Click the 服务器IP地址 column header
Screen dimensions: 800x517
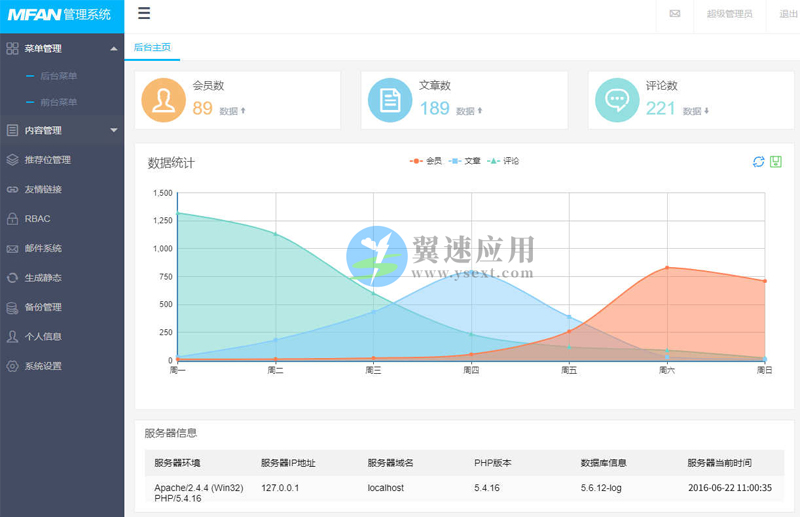click(x=288, y=463)
